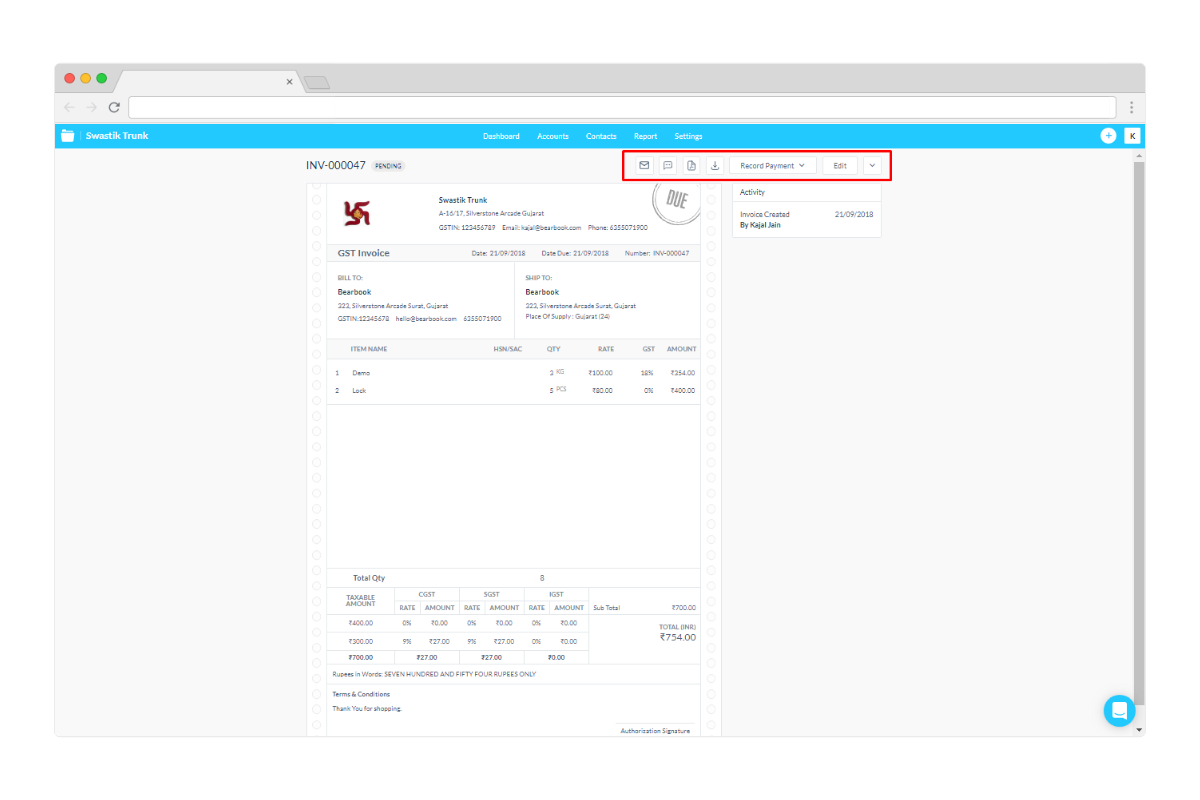Focus the browser address bar

(x=622, y=107)
